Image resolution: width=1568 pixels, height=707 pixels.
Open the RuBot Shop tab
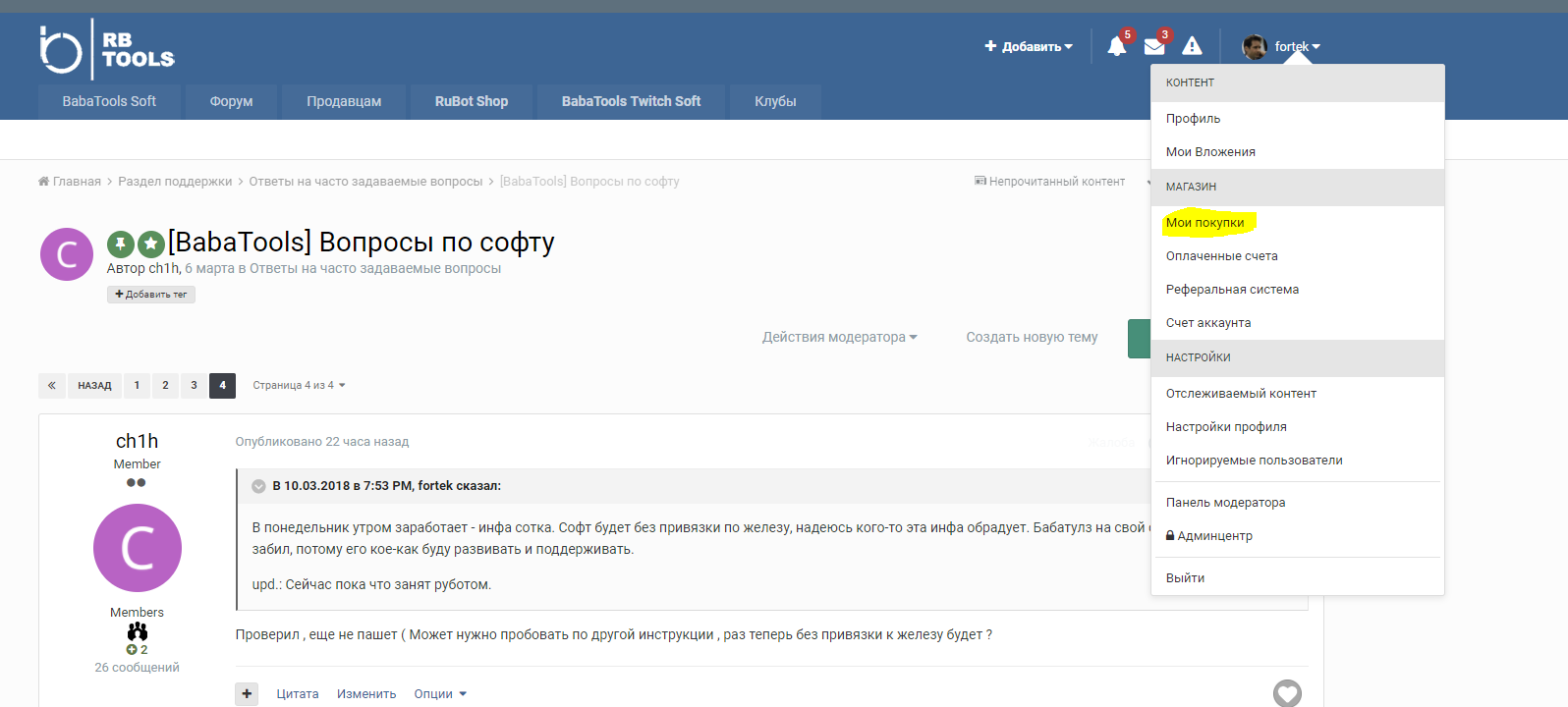coord(472,101)
